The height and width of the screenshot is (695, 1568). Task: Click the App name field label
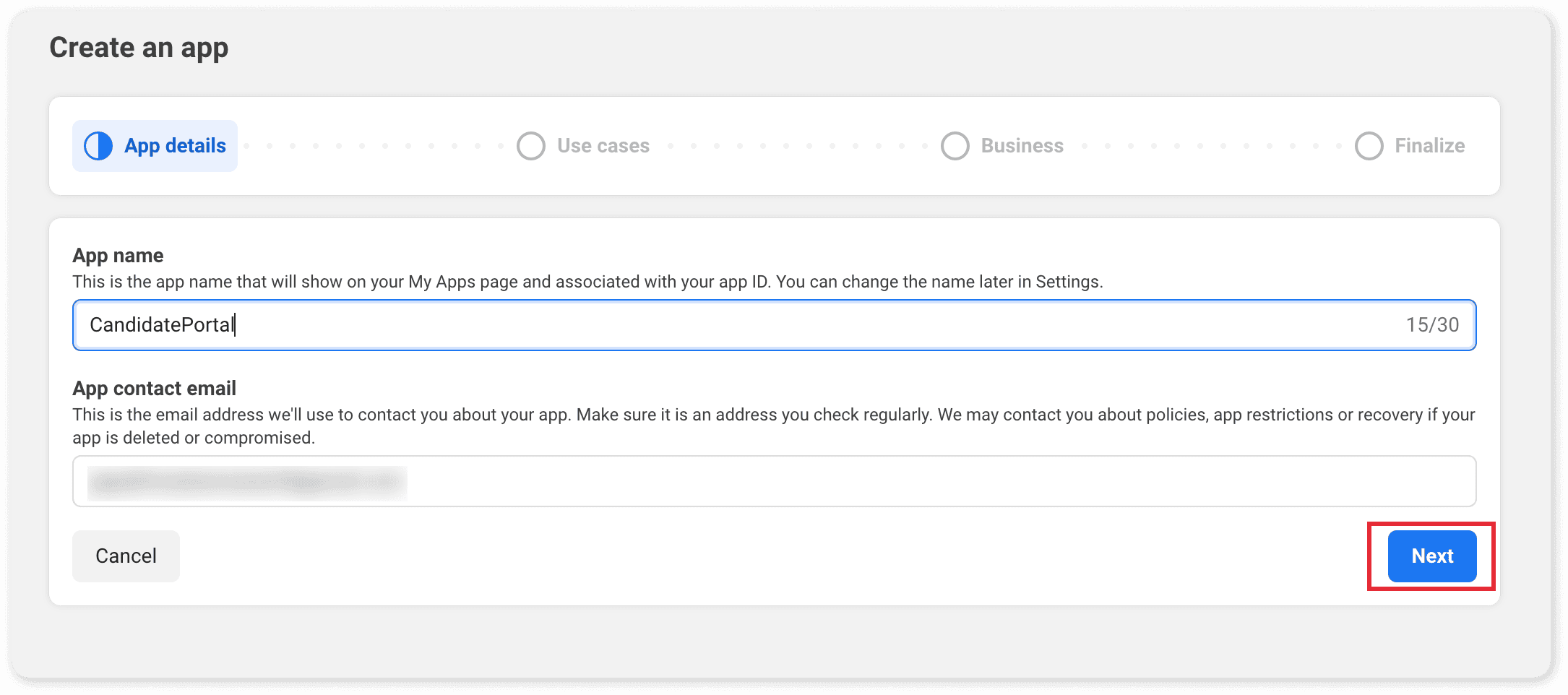118,256
